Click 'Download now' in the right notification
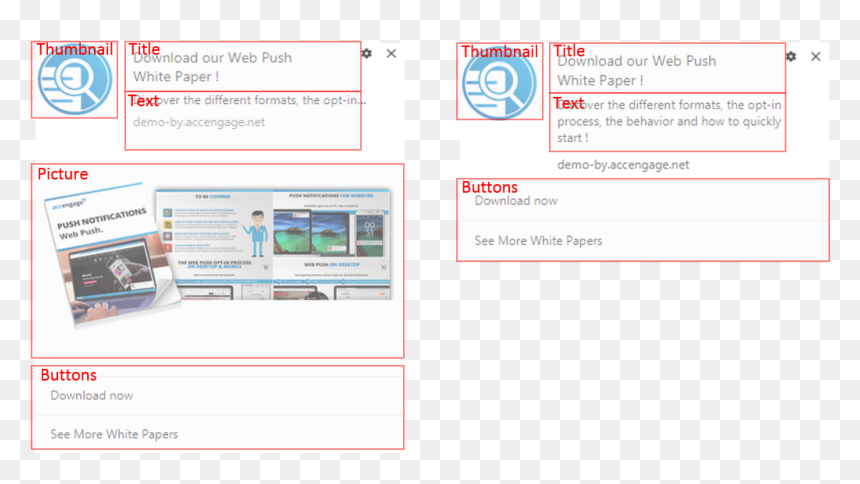 pyautogui.click(x=516, y=201)
